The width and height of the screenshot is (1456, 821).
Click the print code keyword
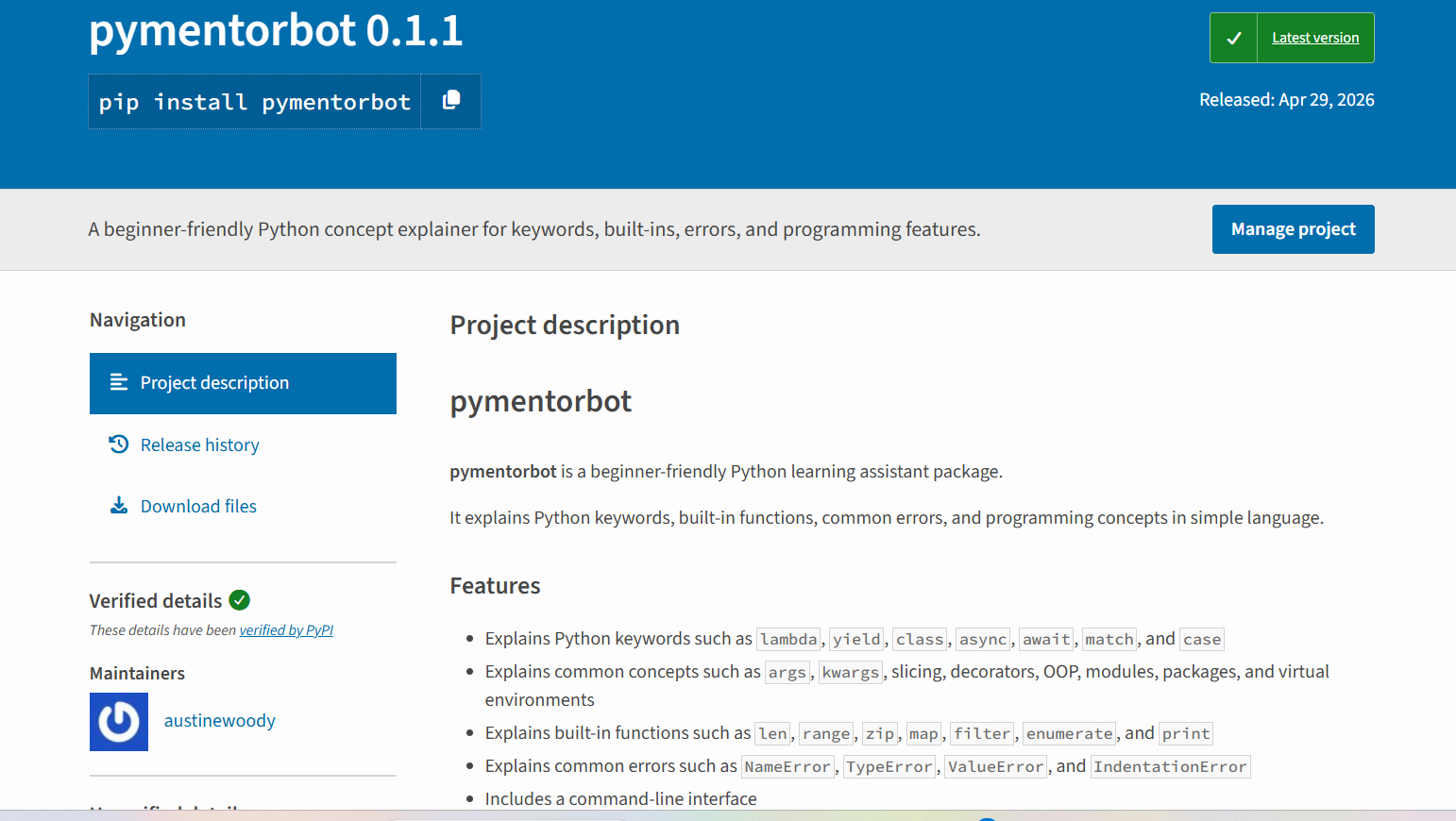1186,734
